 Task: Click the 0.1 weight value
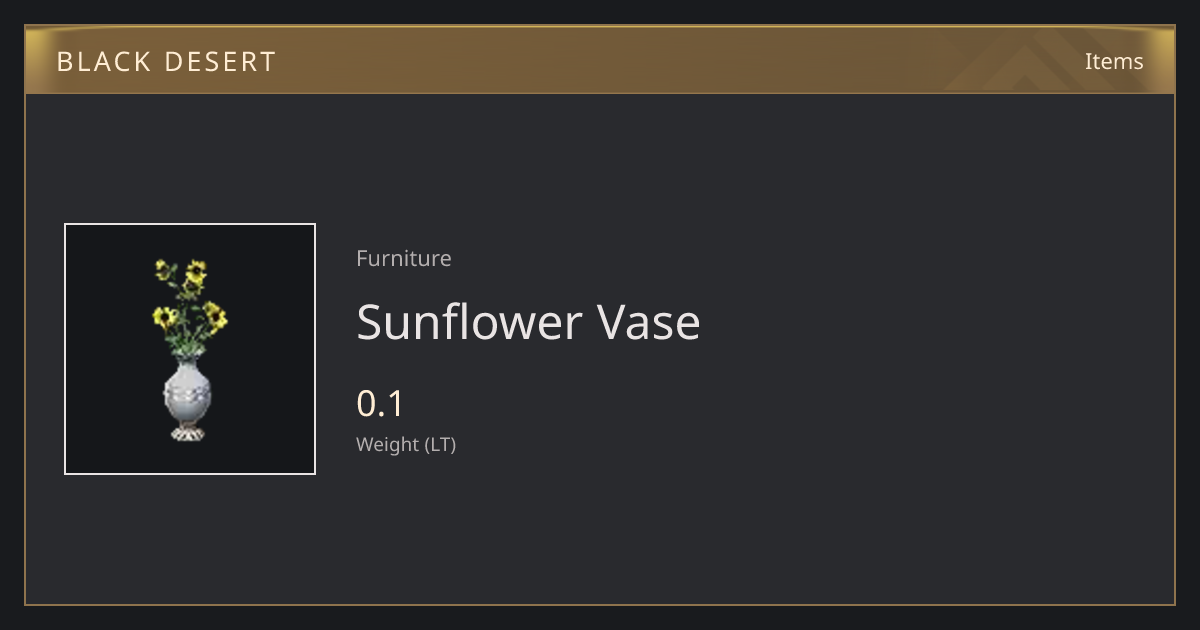click(x=380, y=404)
